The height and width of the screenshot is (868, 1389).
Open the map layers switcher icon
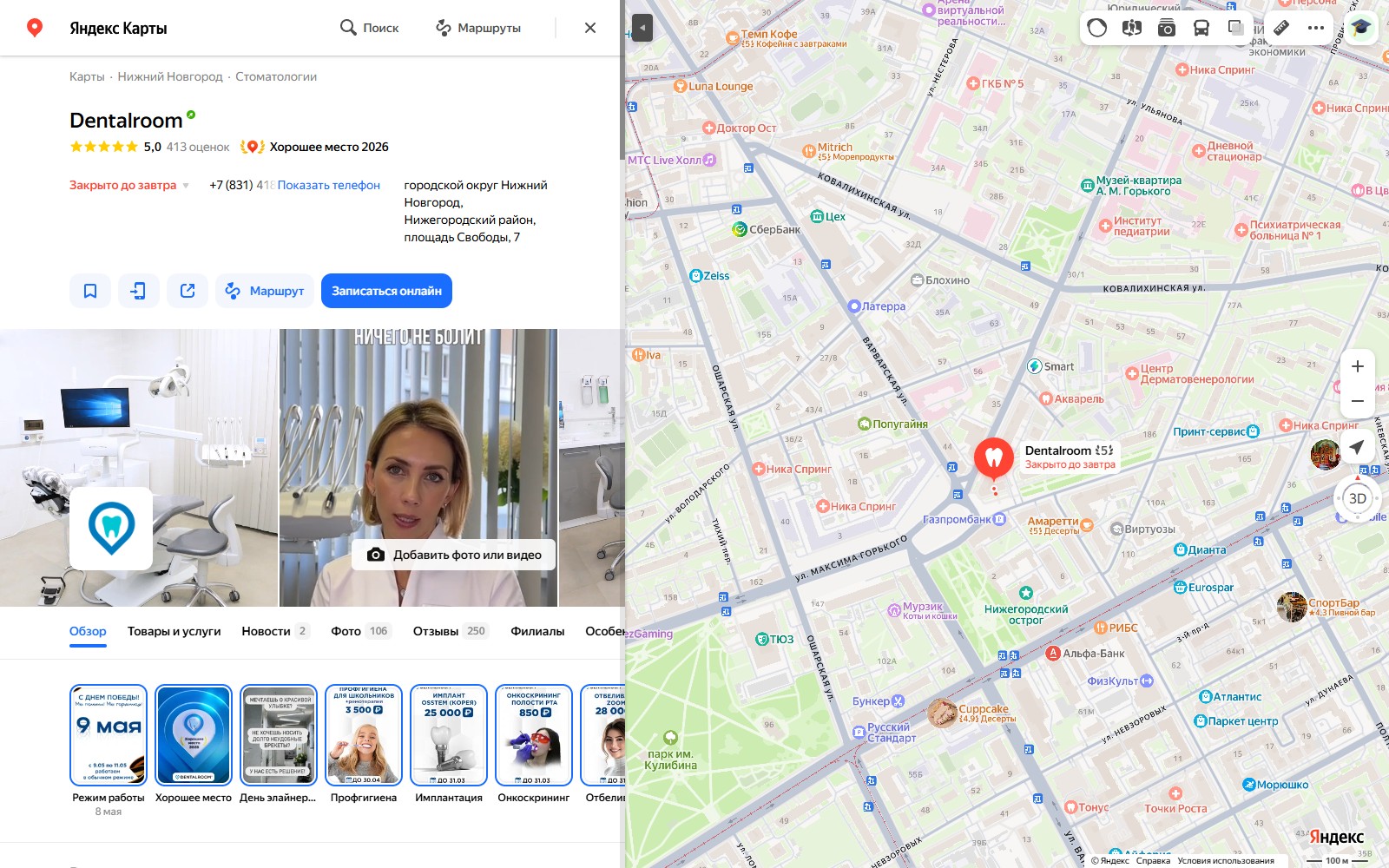click(1235, 28)
